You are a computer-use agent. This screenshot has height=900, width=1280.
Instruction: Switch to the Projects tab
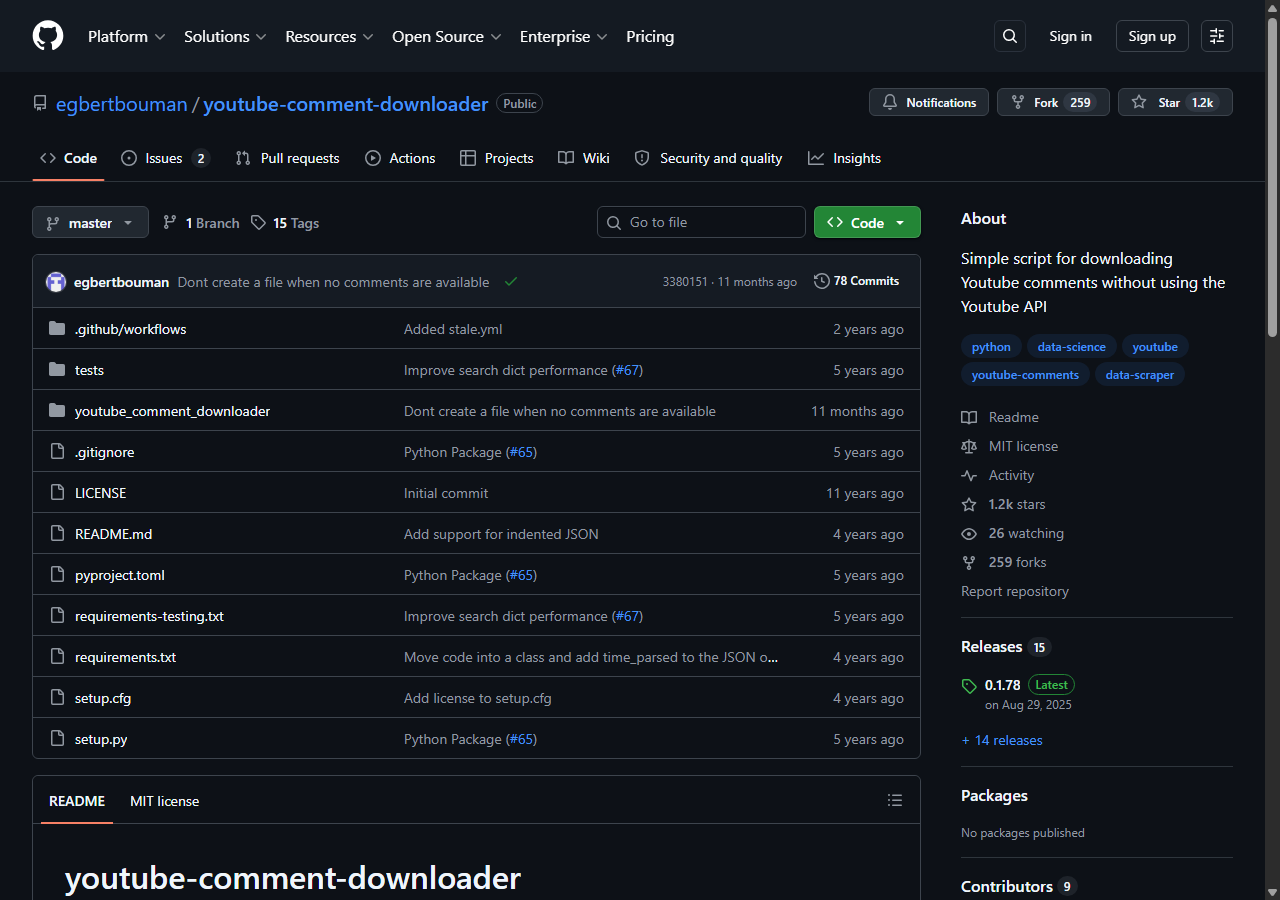click(496, 158)
